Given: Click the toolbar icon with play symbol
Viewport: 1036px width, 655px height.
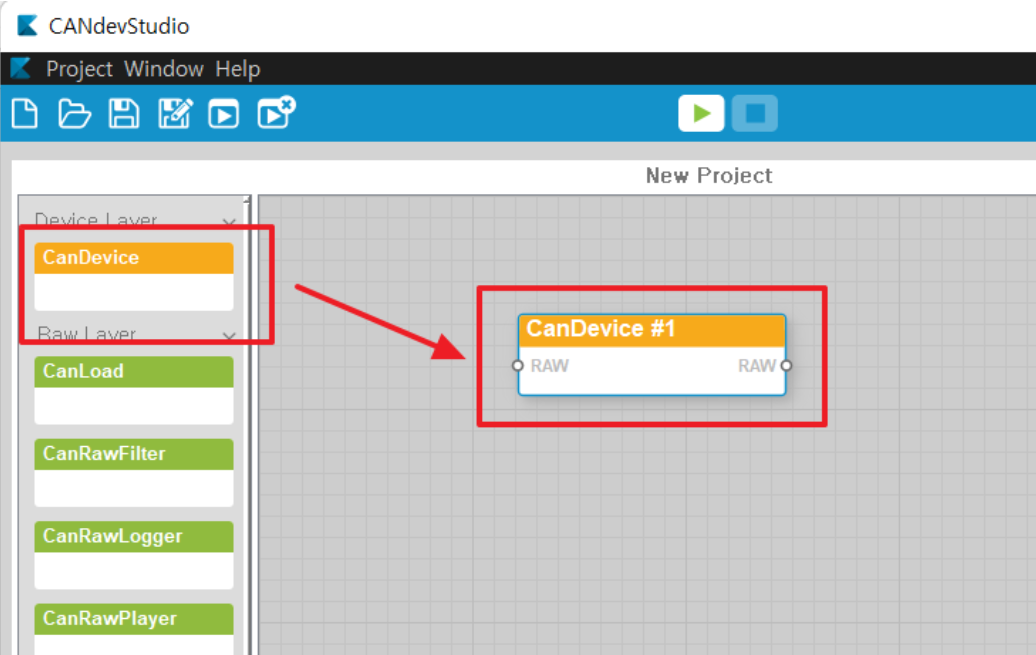Looking at the screenshot, I should [223, 115].
